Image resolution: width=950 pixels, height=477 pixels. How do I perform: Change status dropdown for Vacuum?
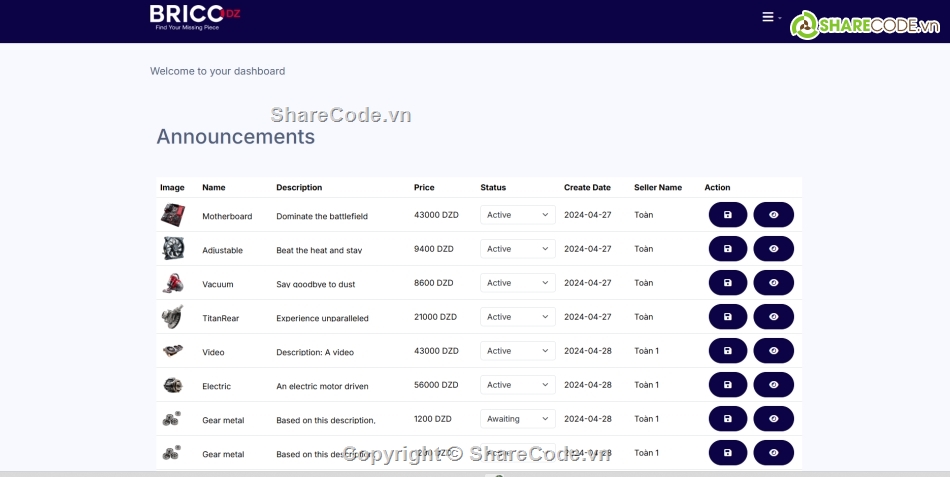coord(517,283)
